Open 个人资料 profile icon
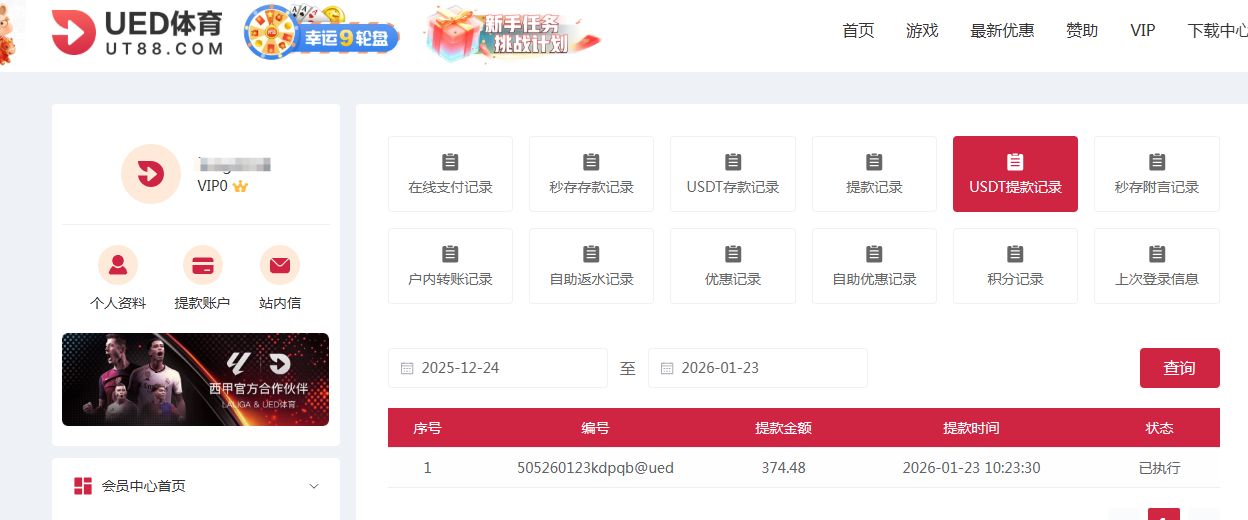The height and width of the screenshot is (520, 1248). pos(118,265)
